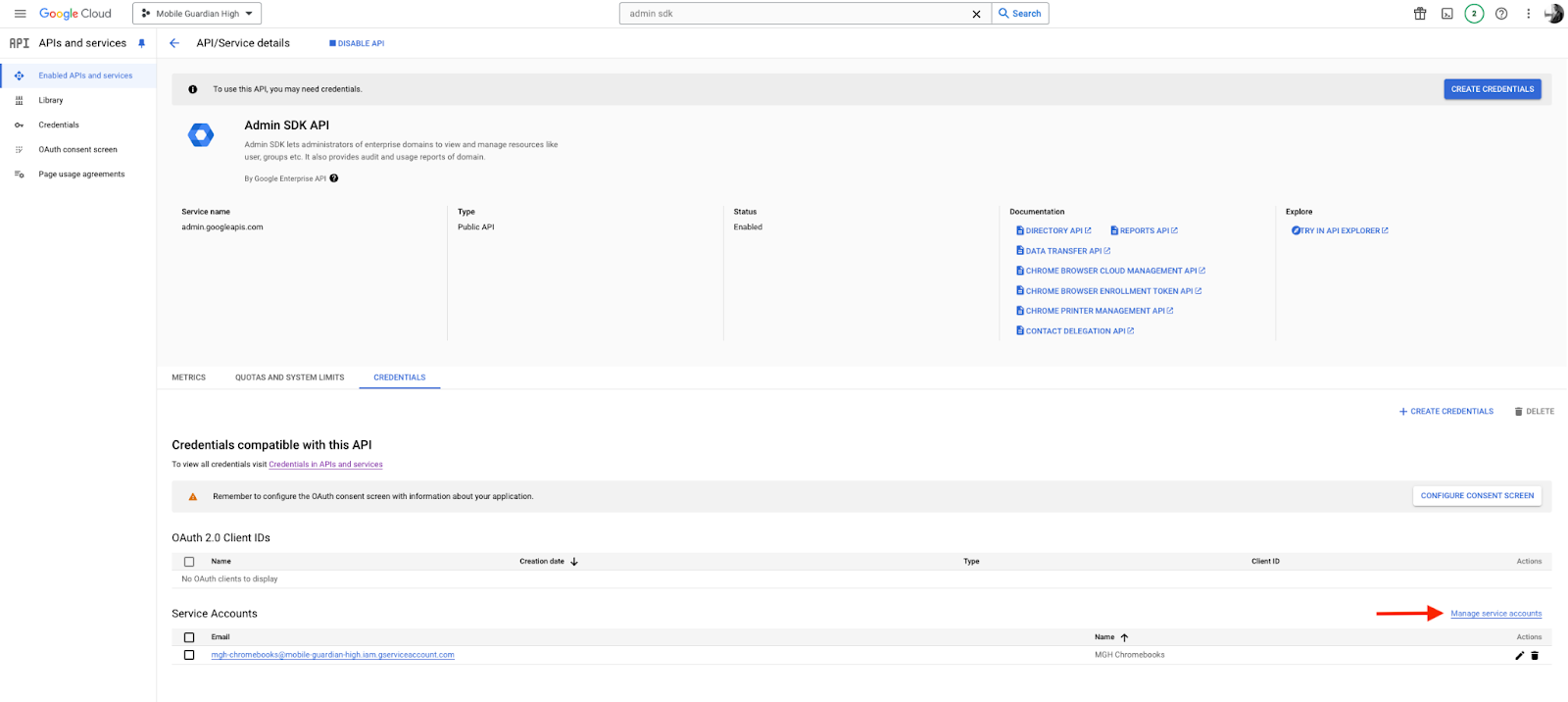Open the Mobile Guardian High project dropdown

(197, 14)
